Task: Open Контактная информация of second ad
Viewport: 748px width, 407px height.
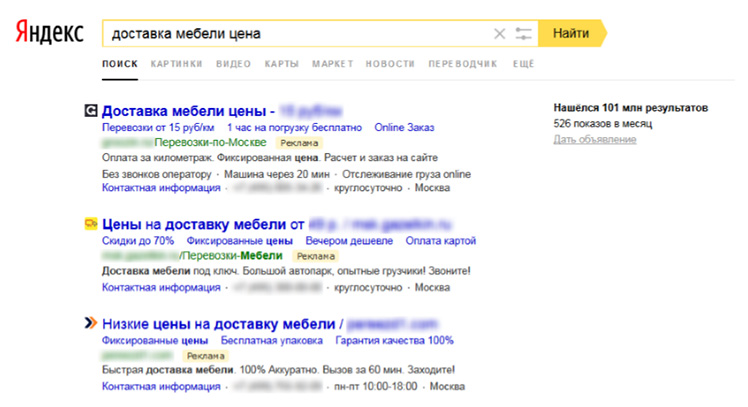Action: point(161,287)
